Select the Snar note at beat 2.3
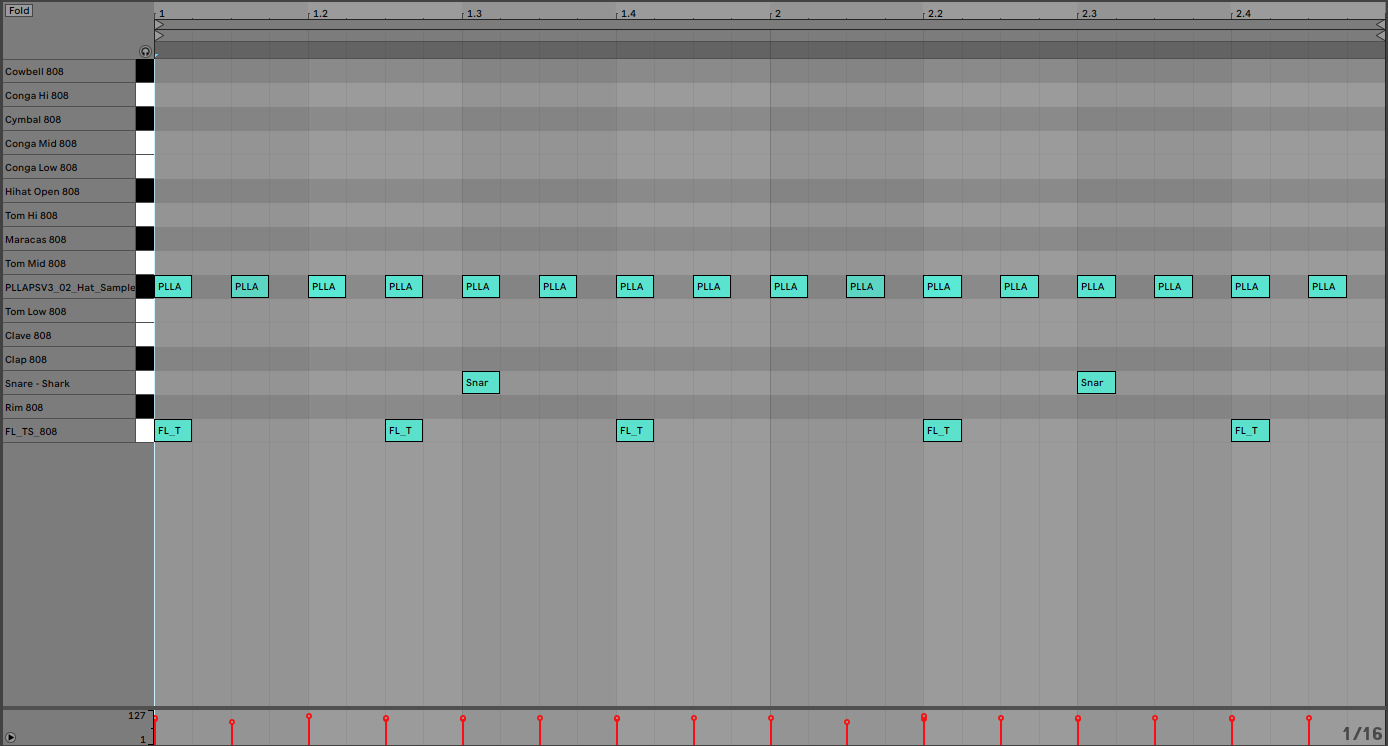The height and width of the screenshot is (746, 1388). [1096, 382]
